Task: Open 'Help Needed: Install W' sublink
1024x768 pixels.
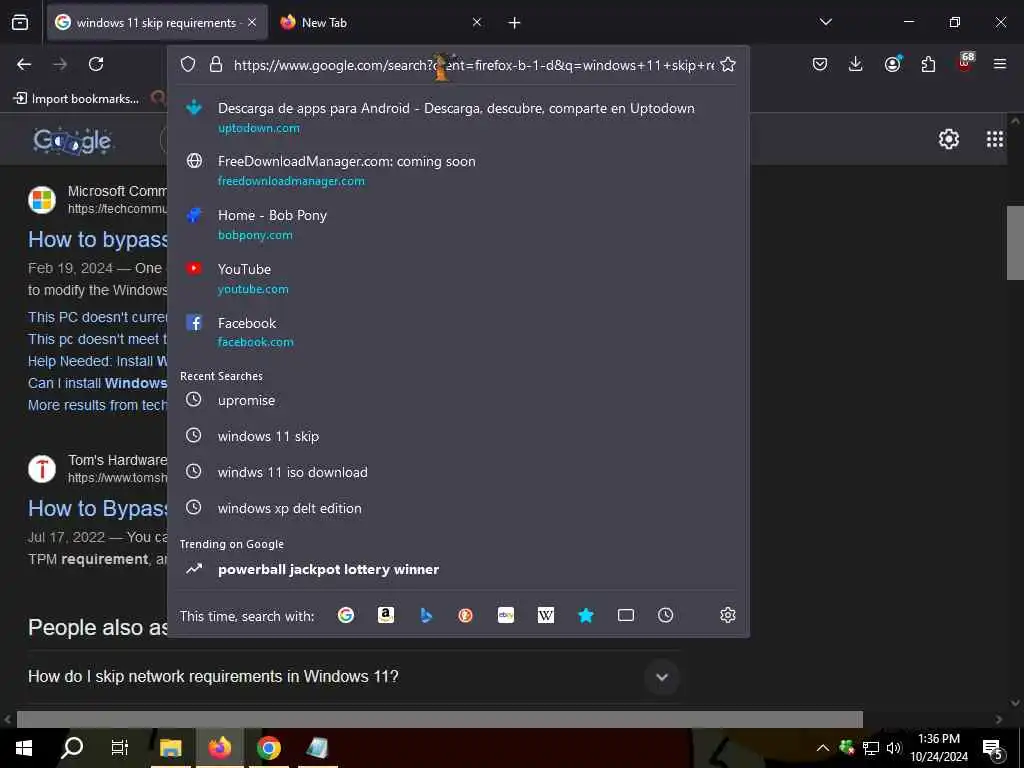Action: point(97,361)
